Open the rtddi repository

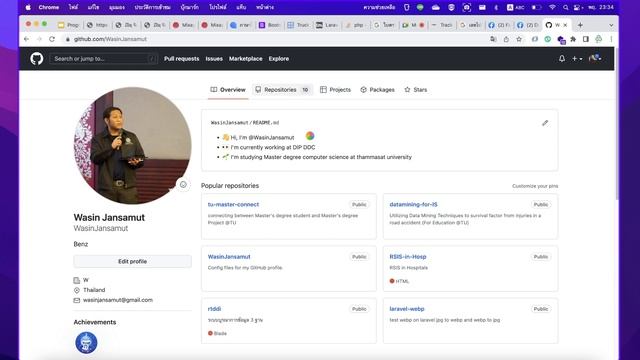(x=214, y=309)
